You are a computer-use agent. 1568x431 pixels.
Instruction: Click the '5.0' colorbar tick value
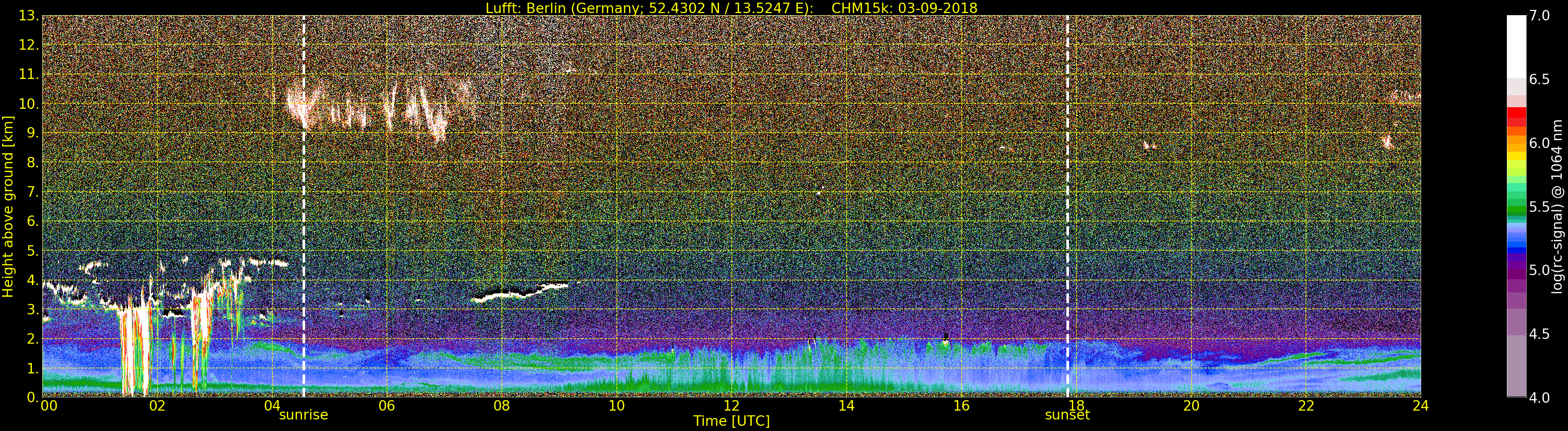pyautogui.click(x=1539, y=270)
